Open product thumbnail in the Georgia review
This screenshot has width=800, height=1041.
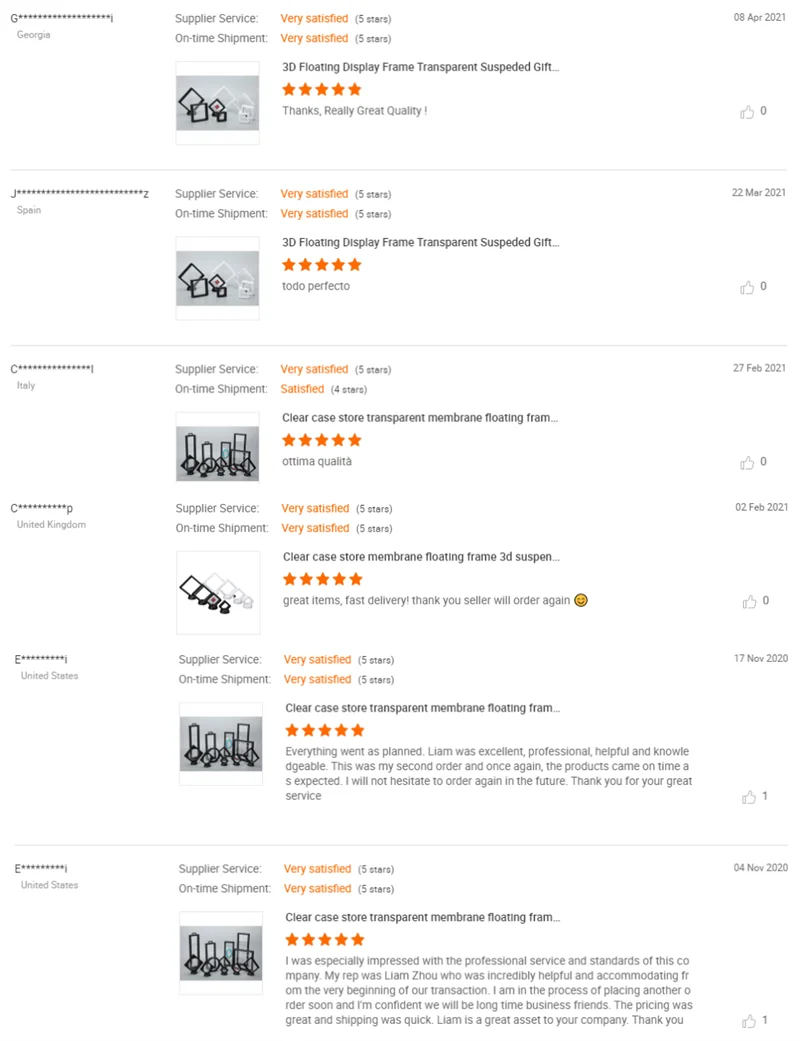(217, 103)
